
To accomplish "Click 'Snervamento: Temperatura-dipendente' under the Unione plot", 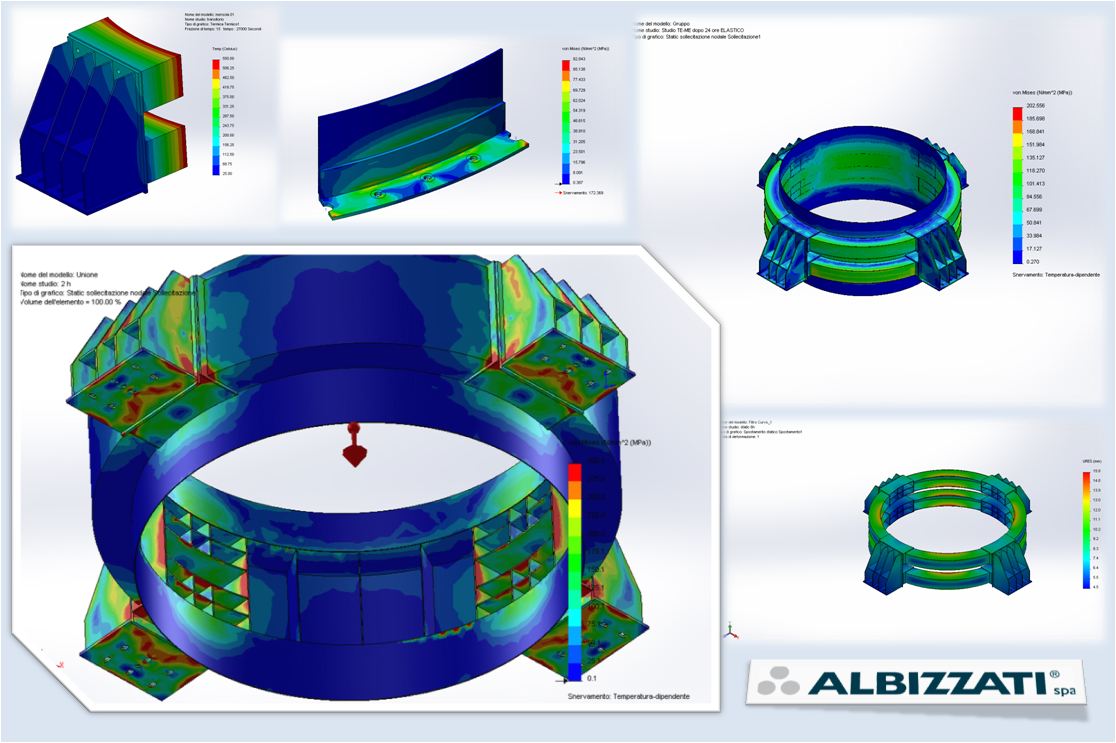I will [628, 696].
